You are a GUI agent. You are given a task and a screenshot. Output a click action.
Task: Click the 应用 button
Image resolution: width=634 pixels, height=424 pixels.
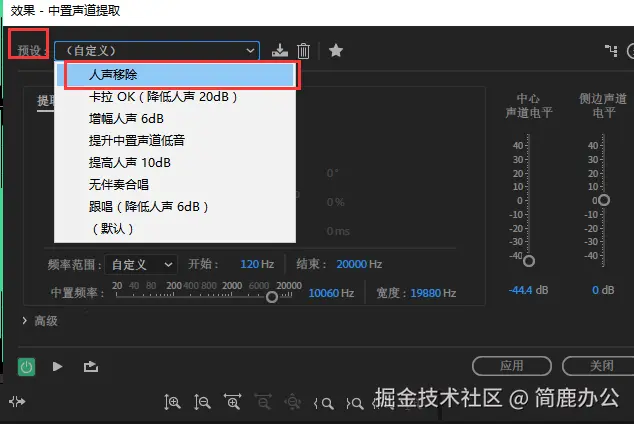click(x=511, y=366)
